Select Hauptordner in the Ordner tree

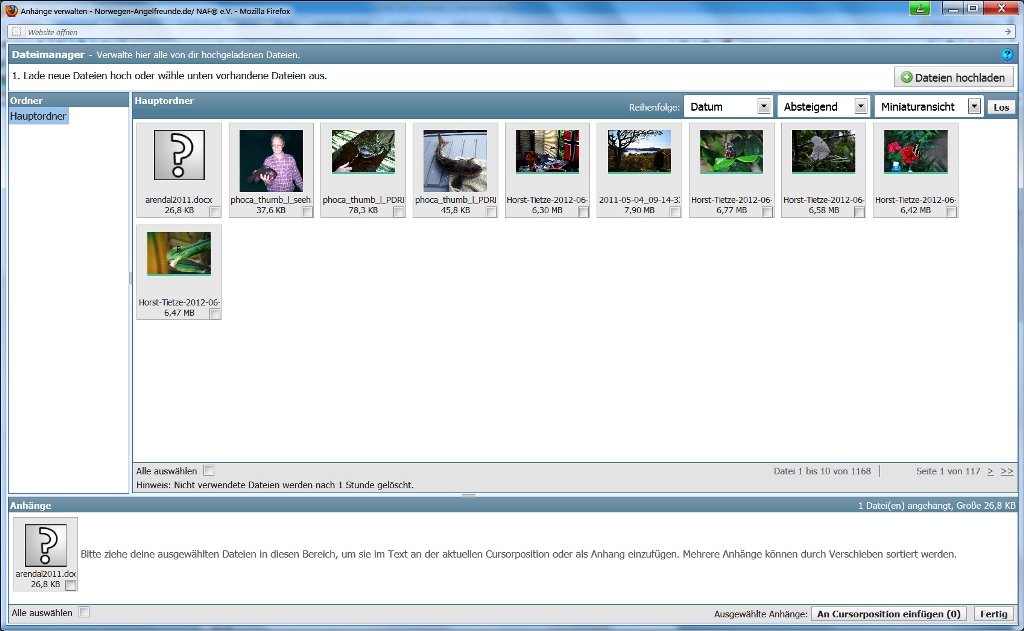point(38,117)
